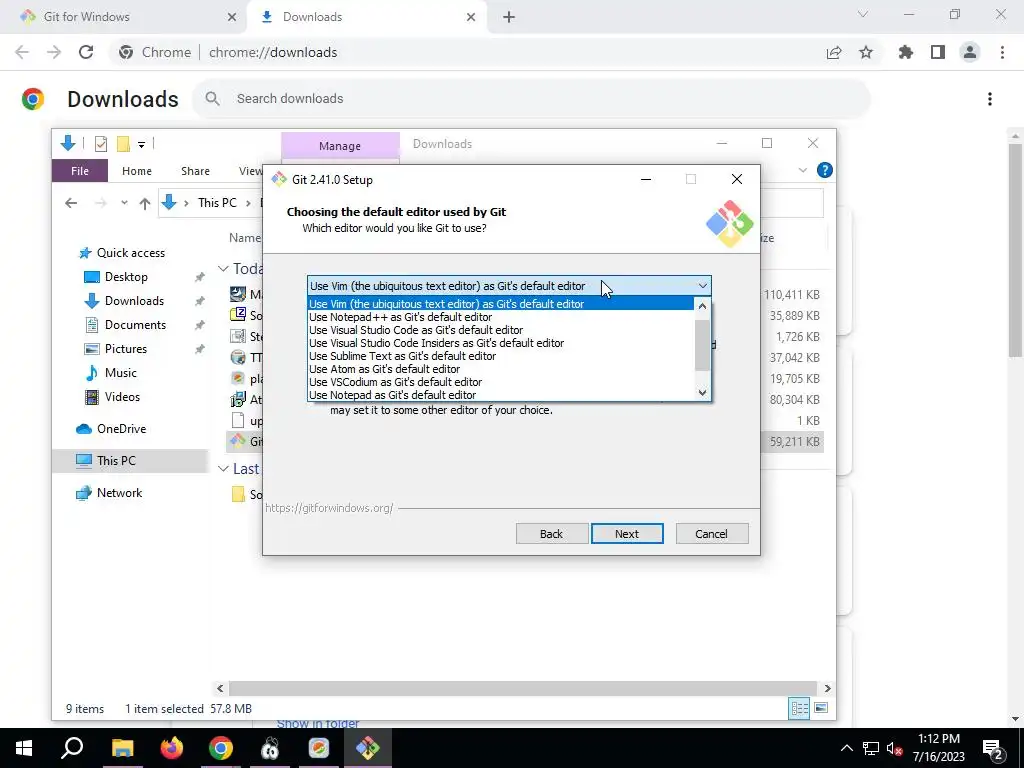Open Downloads page more actions menu

(x=990, y=99)
